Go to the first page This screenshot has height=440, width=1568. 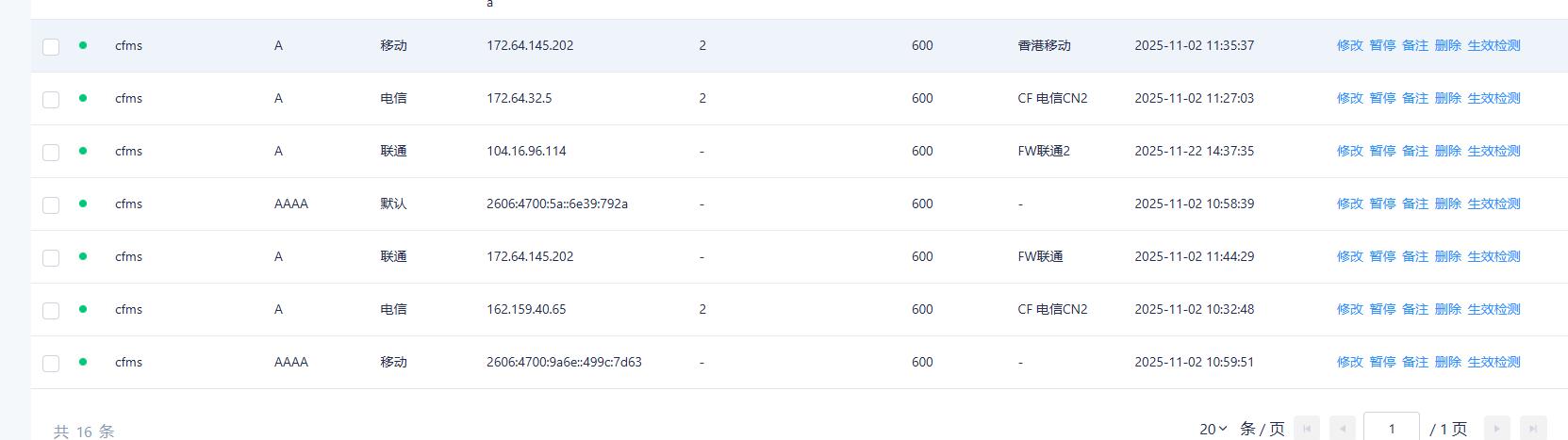point(1306,429)
